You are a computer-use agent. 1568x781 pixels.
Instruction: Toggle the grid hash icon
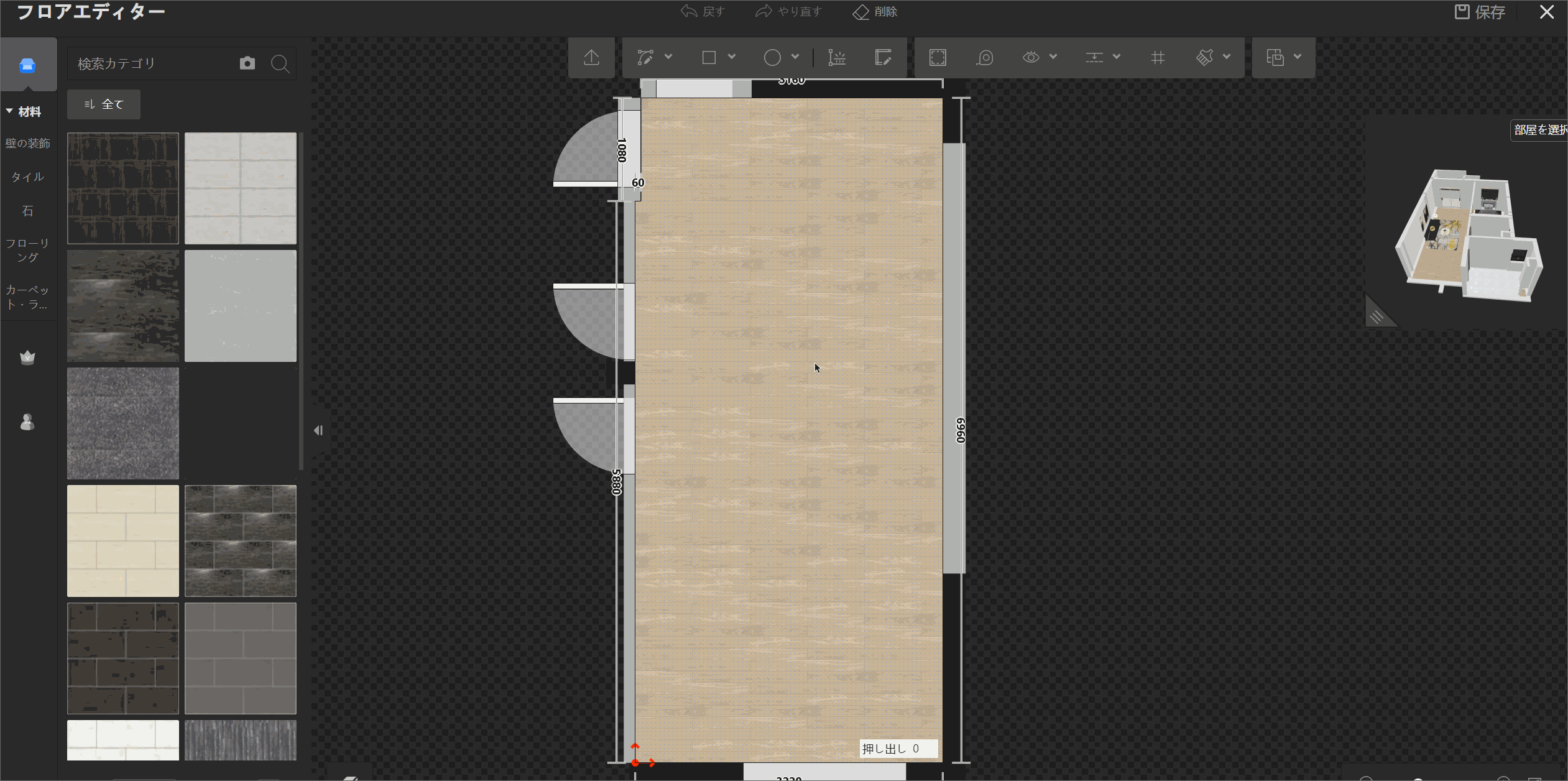coord(1158,58)
